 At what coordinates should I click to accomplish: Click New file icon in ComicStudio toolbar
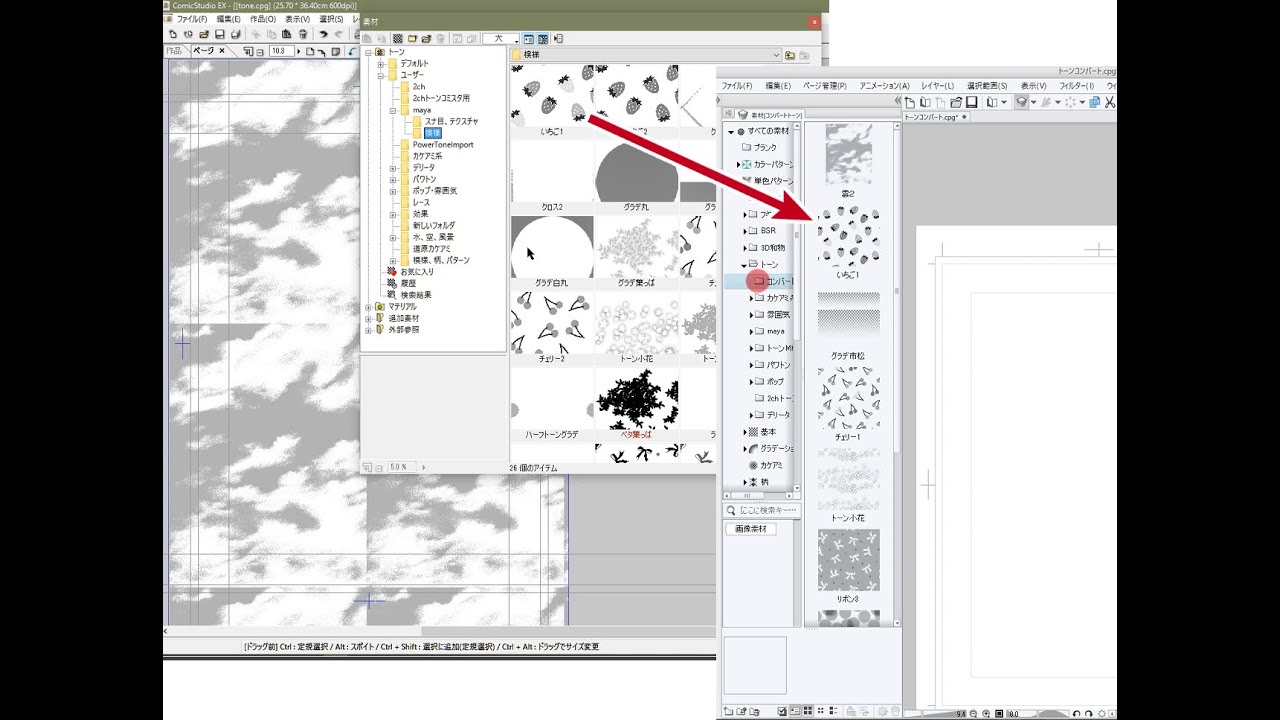tap(173, 35)
